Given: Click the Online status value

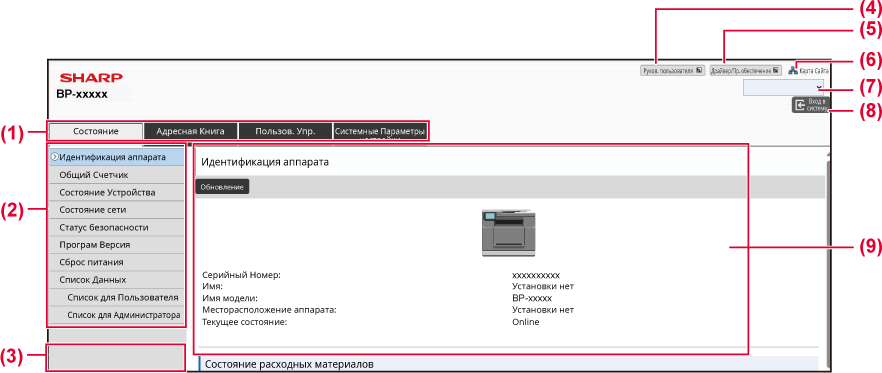Looking at the screenshot, I should pyautogui.click(x=525, y=322).
